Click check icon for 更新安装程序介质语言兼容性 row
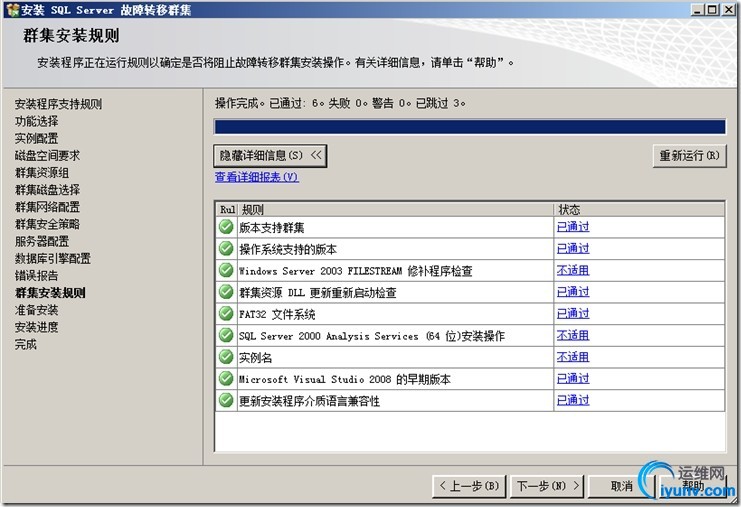 point(226,401)
